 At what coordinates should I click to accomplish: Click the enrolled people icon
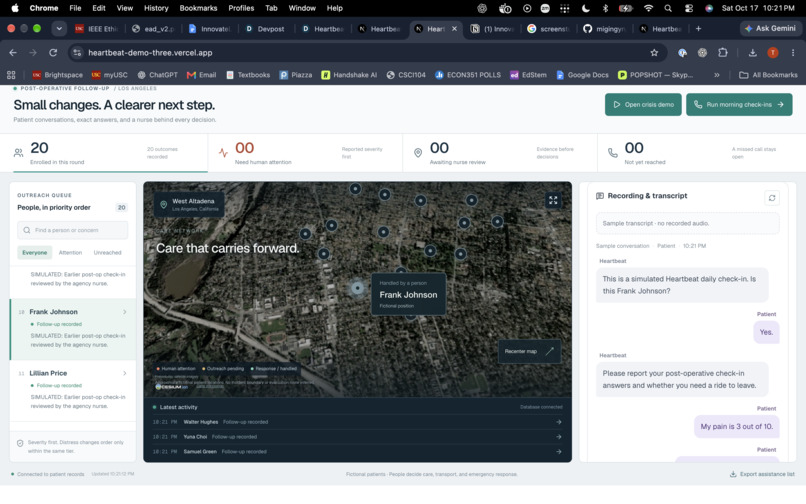point(19,153)
